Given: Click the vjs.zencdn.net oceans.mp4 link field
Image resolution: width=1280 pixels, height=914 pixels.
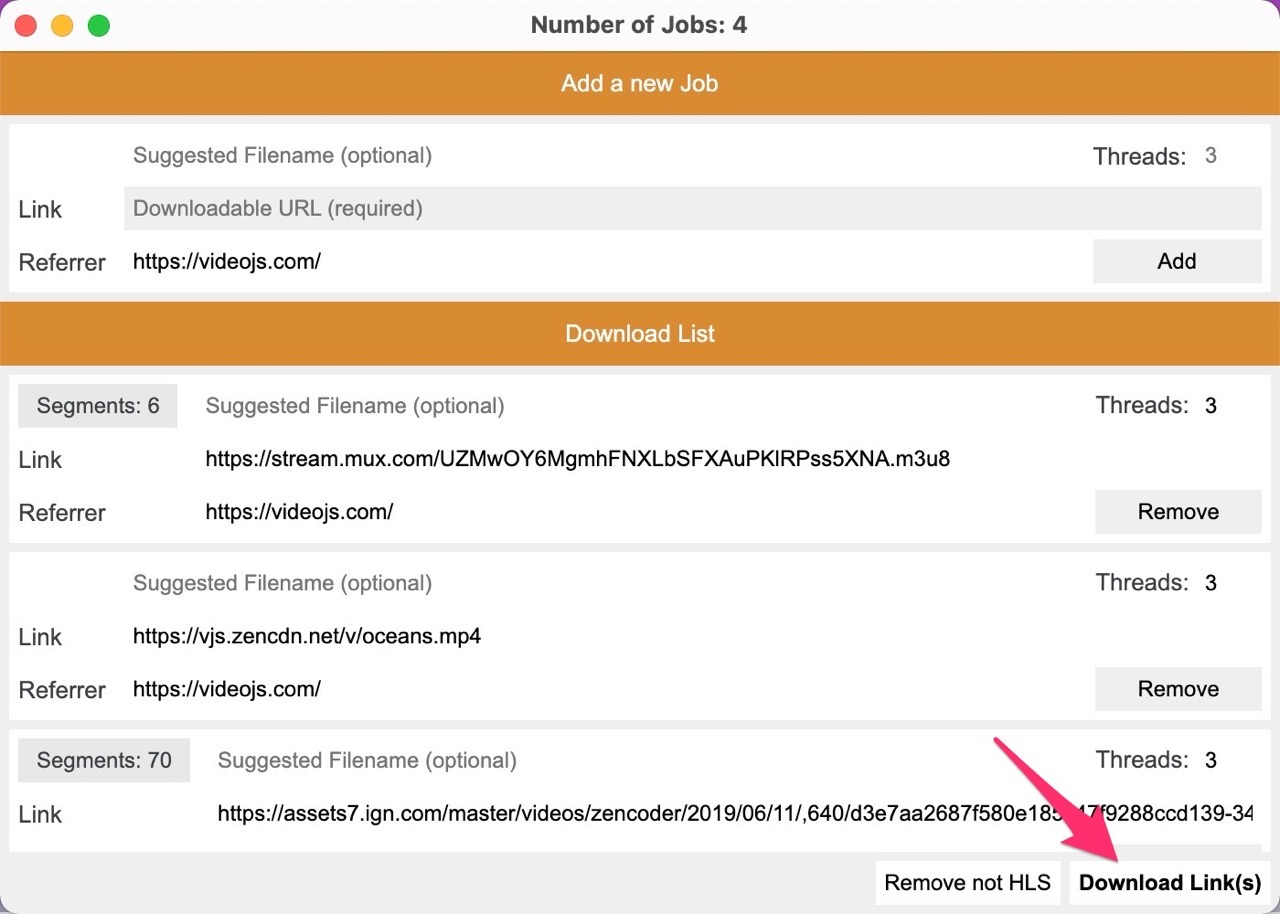Looking at the screenshot, I should click(692, 636).
